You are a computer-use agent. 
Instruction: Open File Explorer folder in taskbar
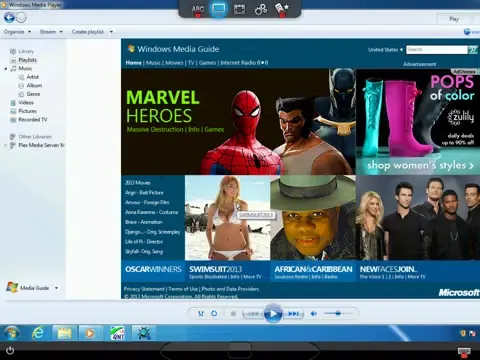pos(64,333)
